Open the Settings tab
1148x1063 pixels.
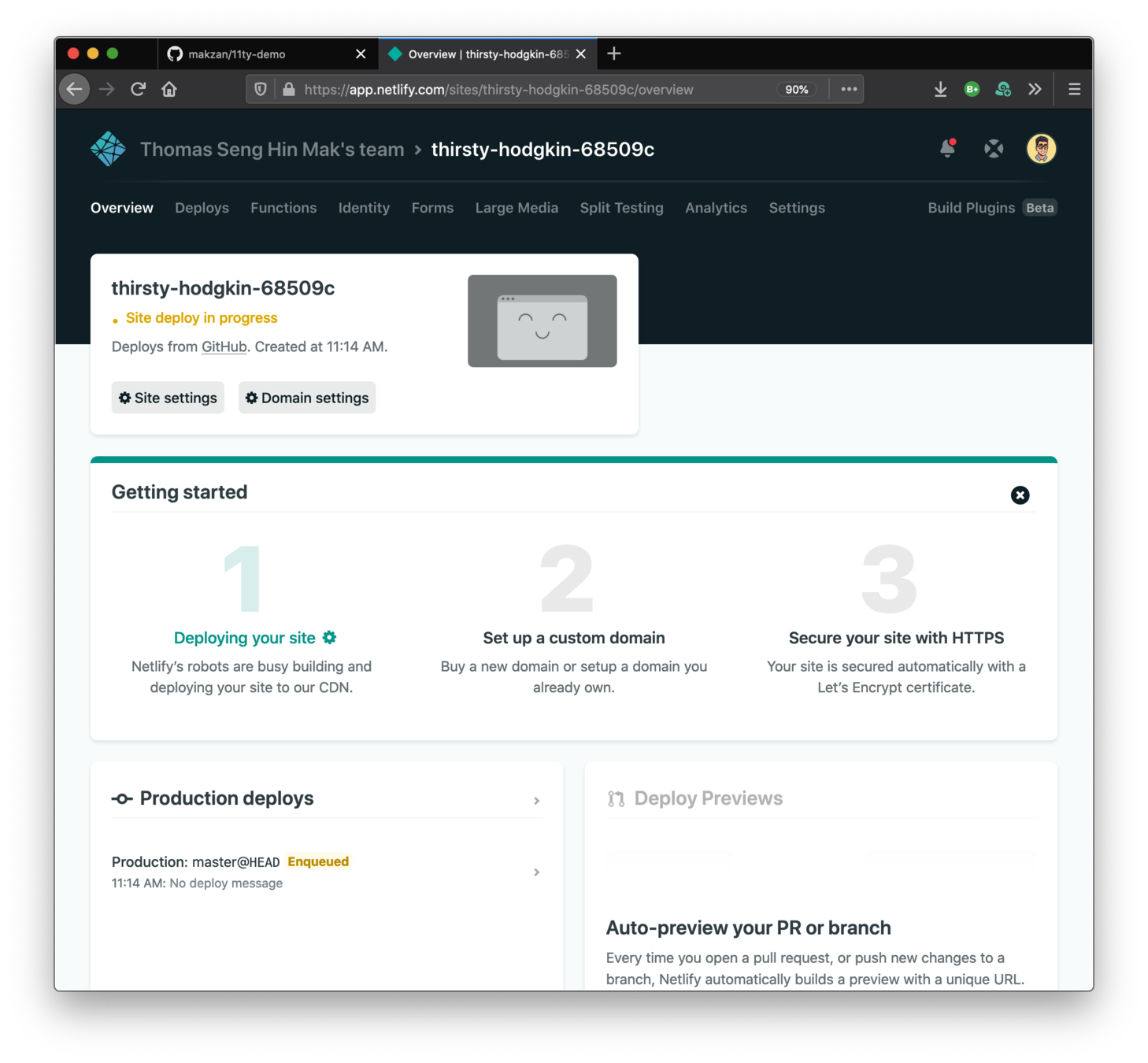click(x=797, y=208)
